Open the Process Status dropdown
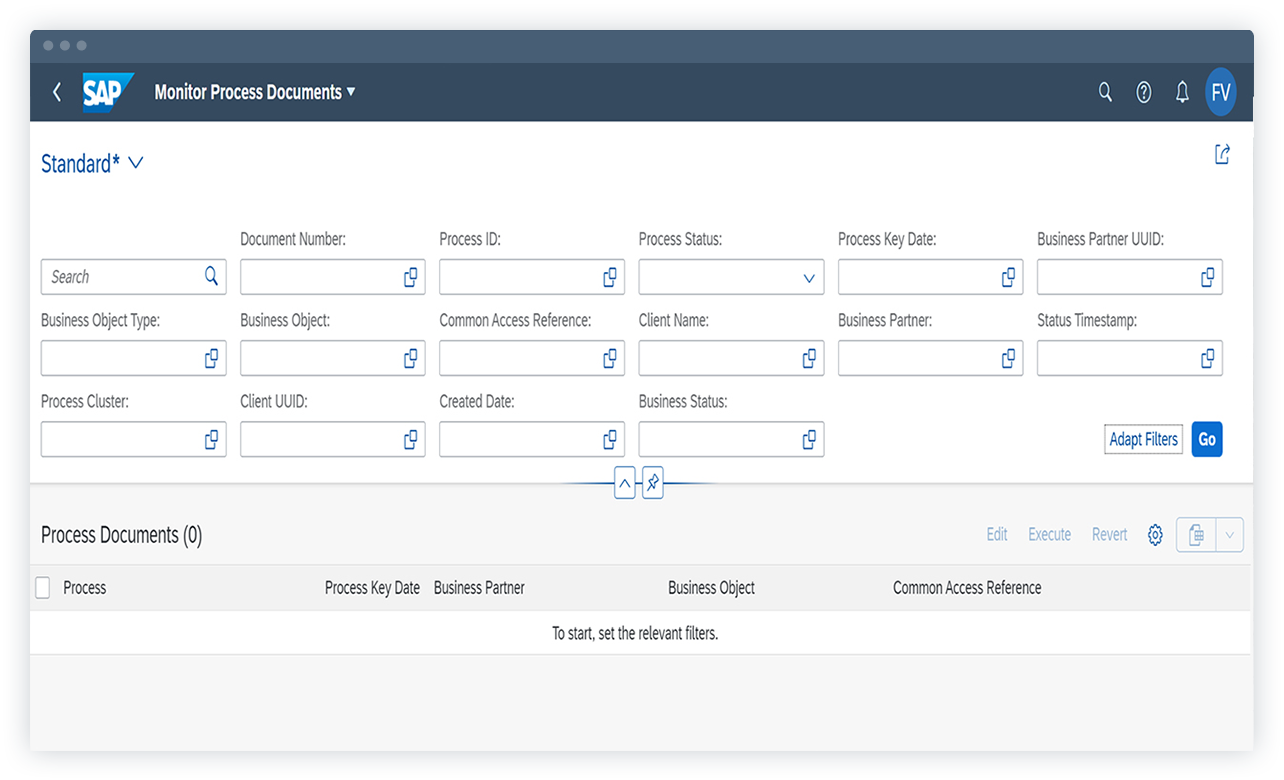 (x=810, y=277)
